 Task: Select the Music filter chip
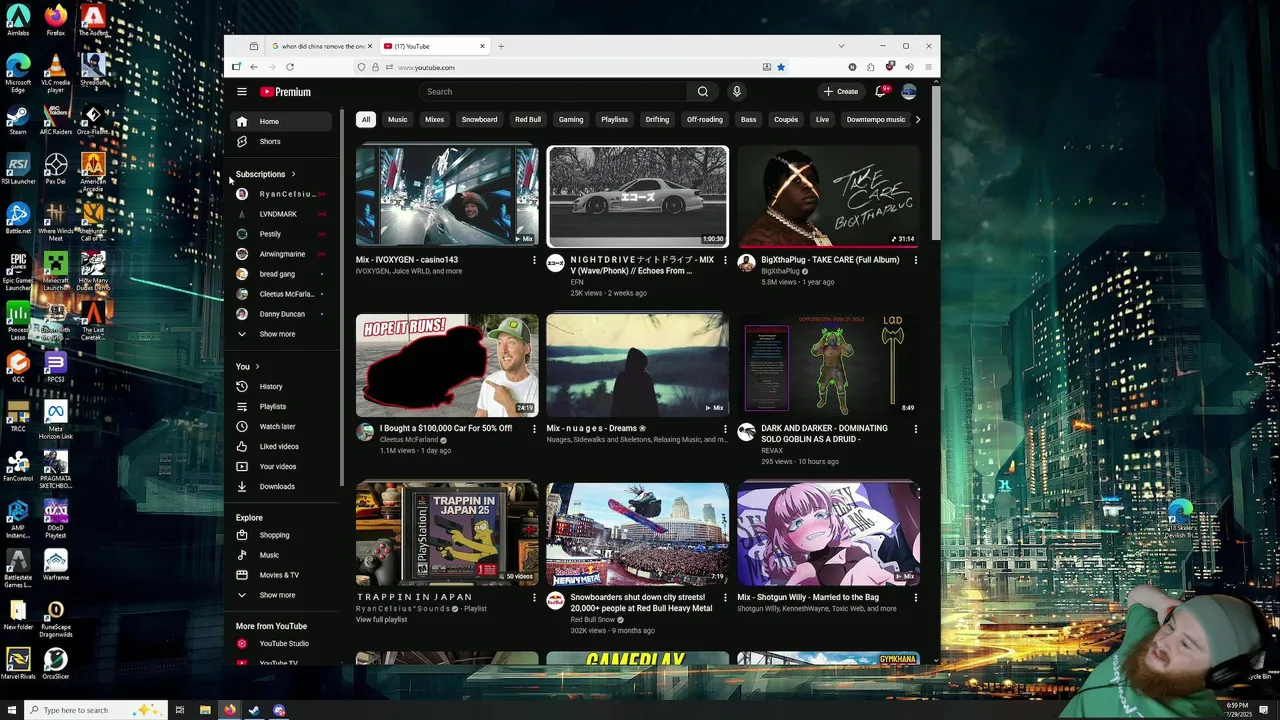point(398,120)
